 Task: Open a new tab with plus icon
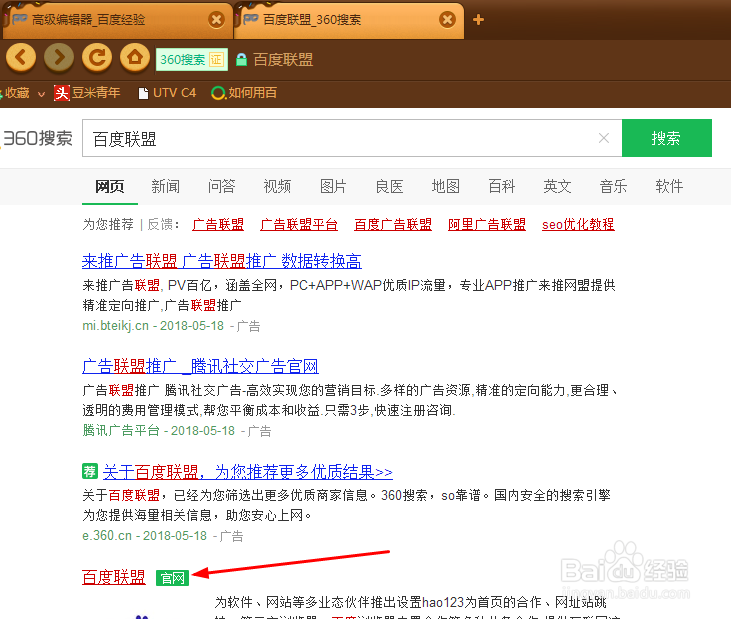click(x=478, y=20)
